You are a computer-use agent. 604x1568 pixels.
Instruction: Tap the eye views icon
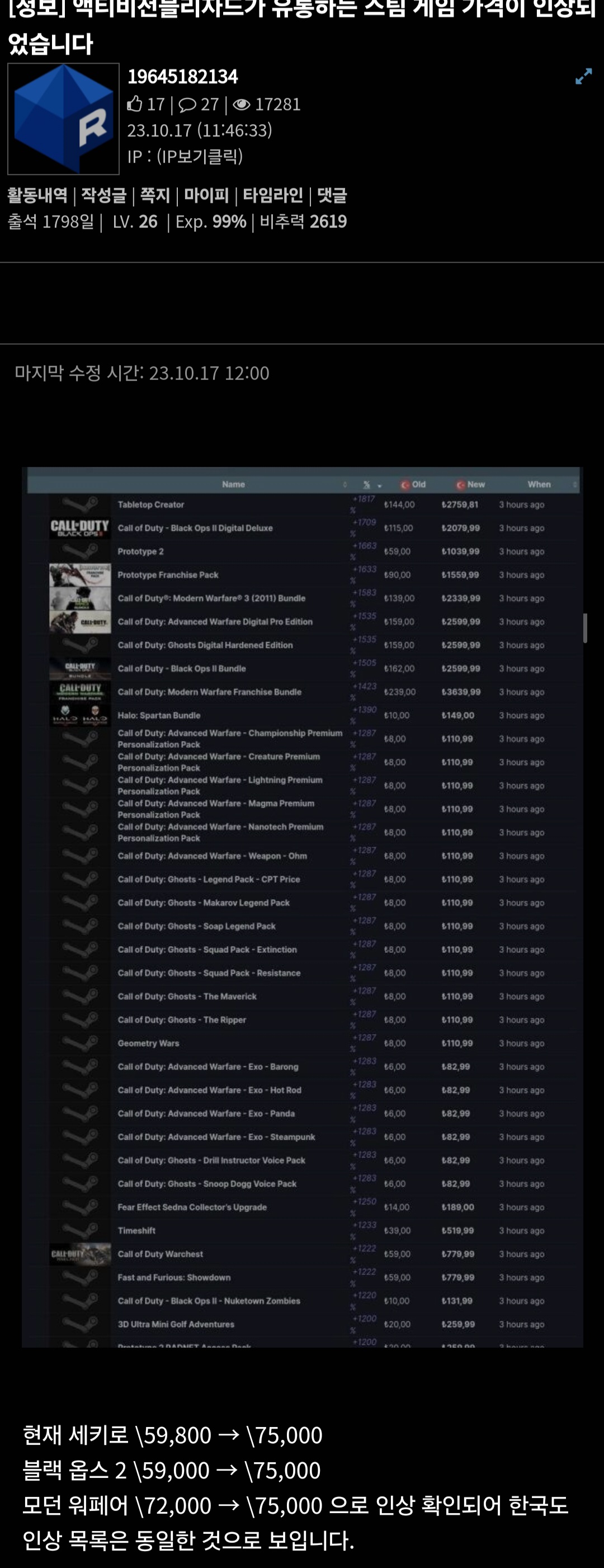click(x=241, y=105)
